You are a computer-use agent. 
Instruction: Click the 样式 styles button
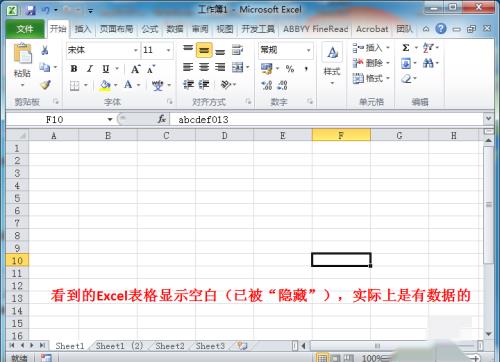click(x=332, y=63)
